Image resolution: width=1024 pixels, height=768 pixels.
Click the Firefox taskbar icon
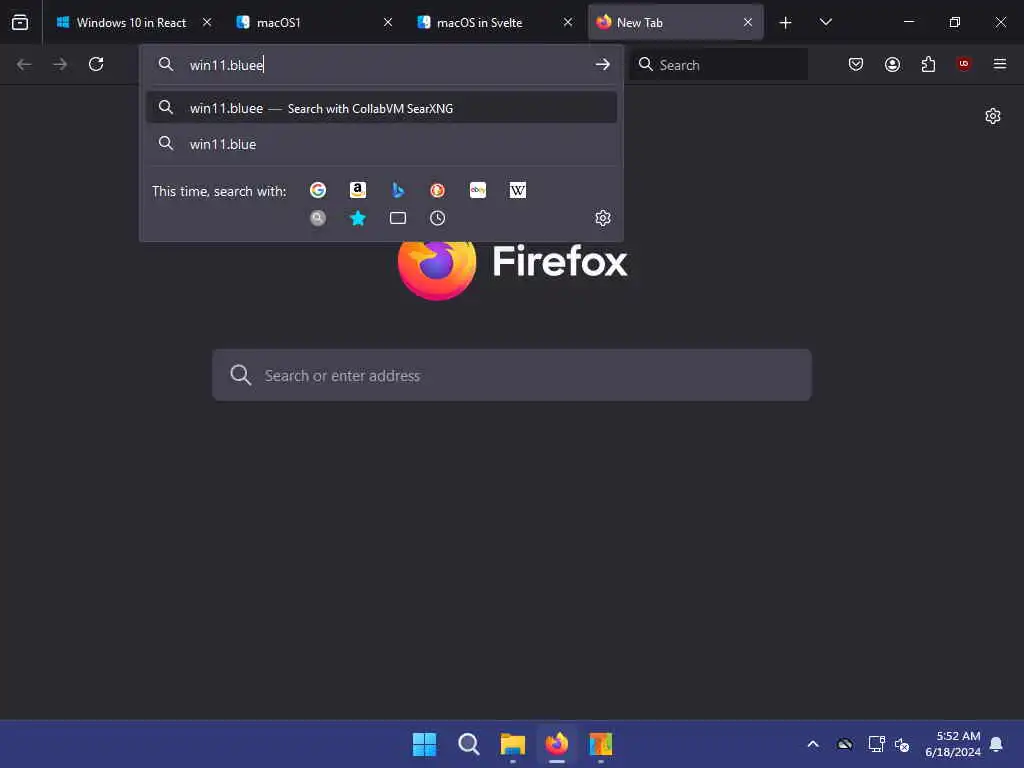(557, 744)
